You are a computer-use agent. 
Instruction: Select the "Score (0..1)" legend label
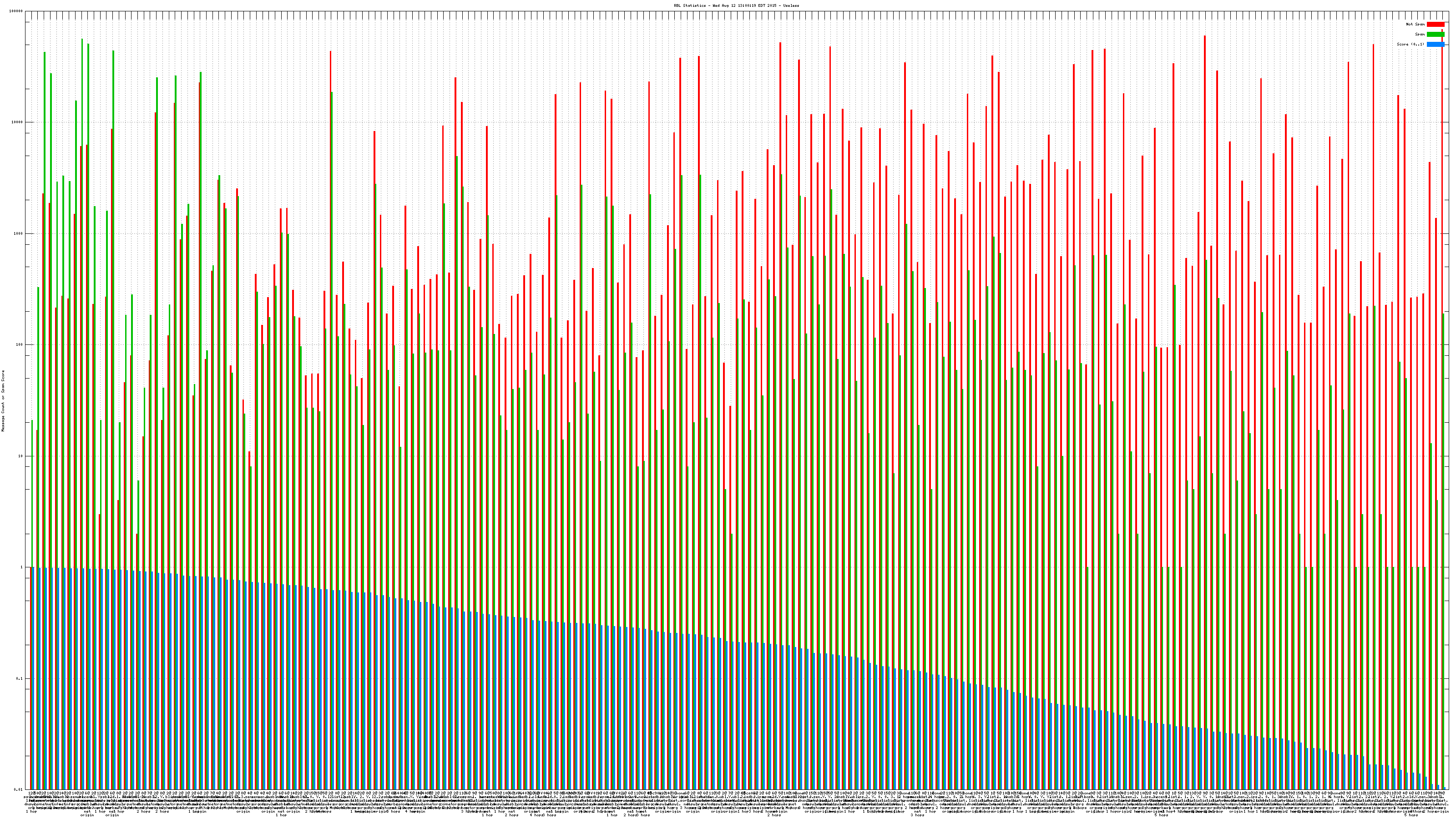pyautogui.click(x=1410, y=44)
